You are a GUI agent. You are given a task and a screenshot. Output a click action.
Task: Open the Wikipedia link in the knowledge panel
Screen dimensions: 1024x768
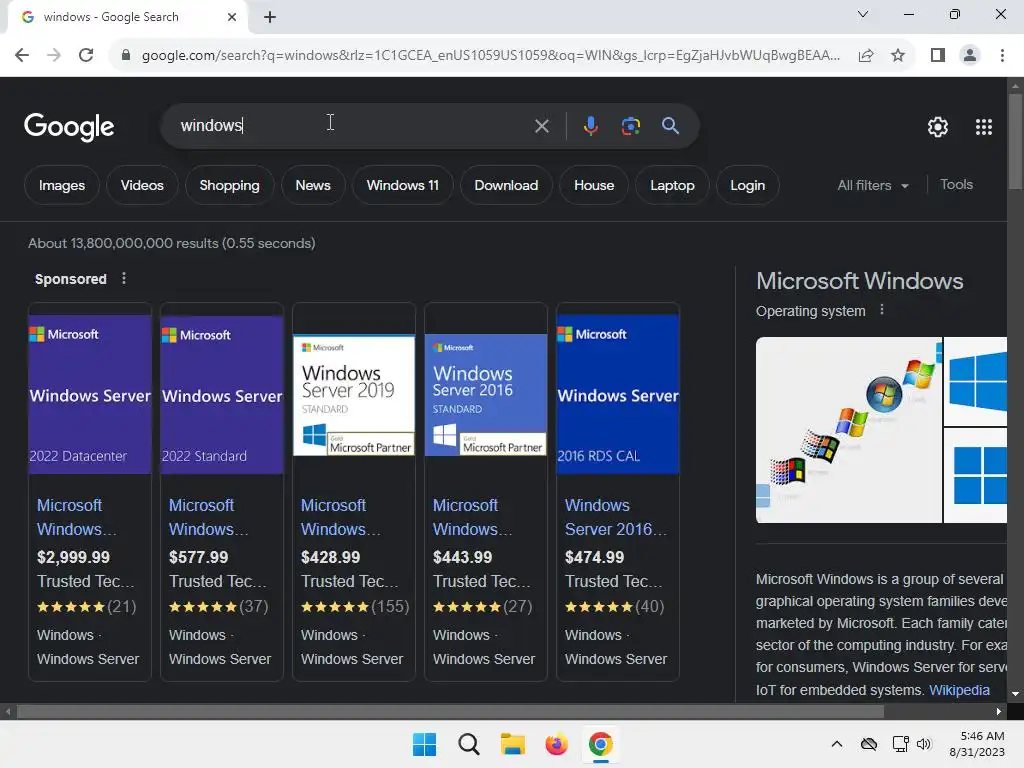(x=959, y=690)
